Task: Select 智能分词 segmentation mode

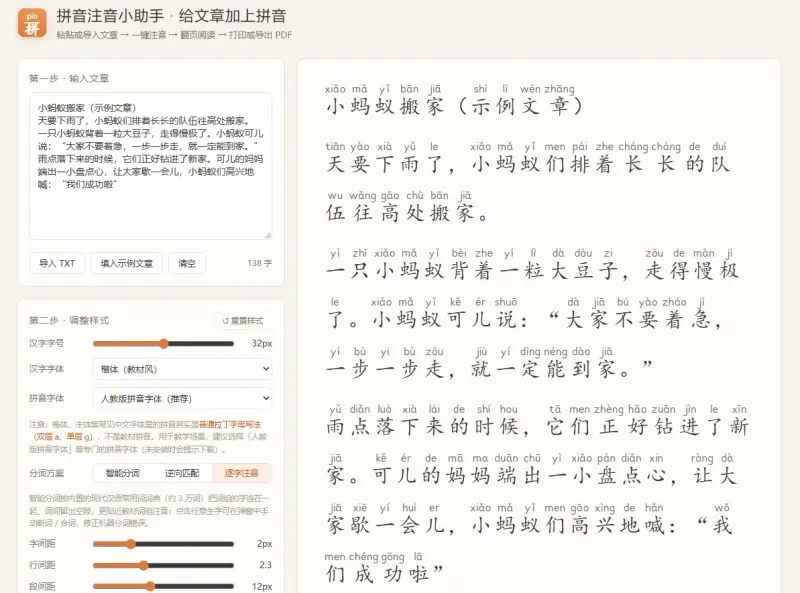Action: coord(122,473)
